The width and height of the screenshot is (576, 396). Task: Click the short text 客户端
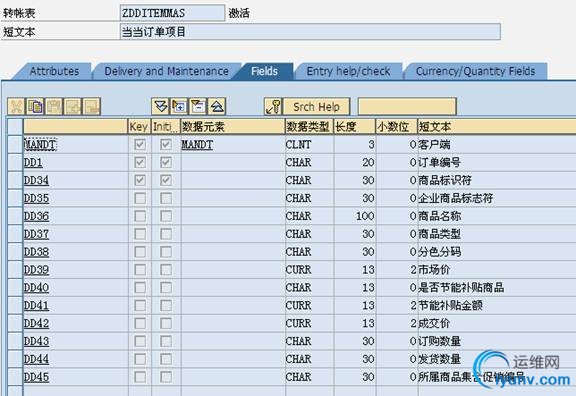point(435,144)
